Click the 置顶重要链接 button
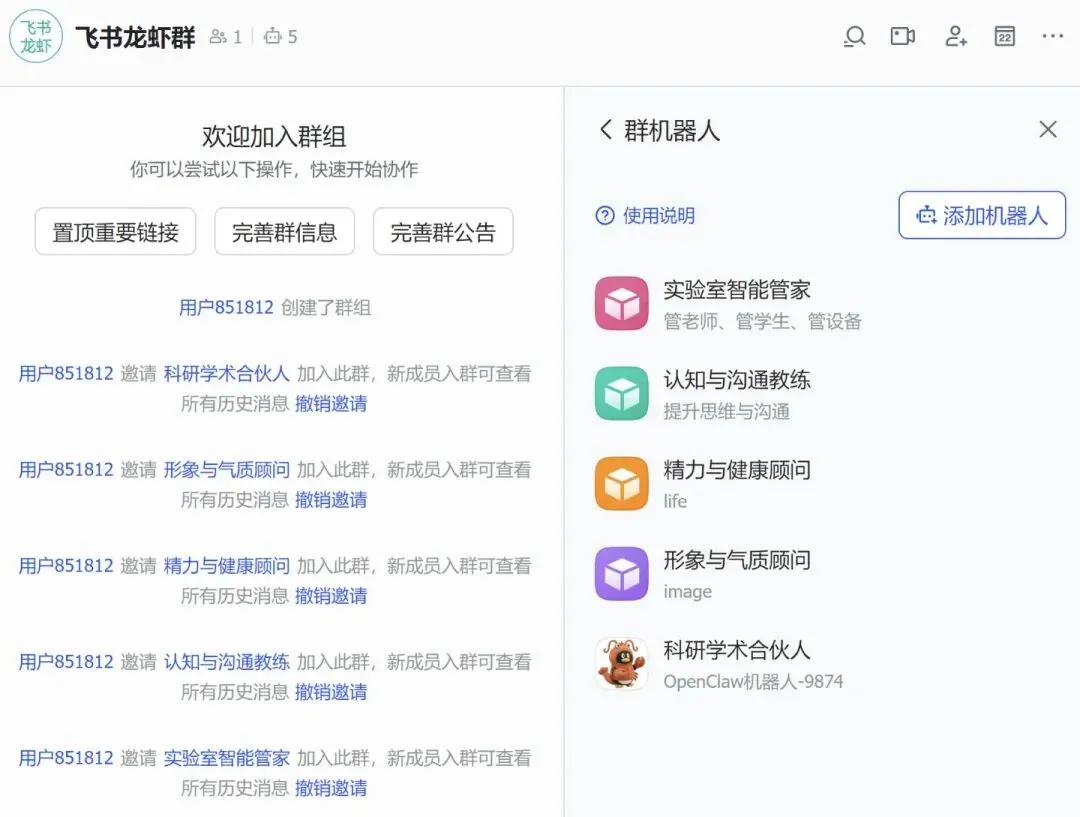Viewport: 1080px width, 817px height. point(116,232)
